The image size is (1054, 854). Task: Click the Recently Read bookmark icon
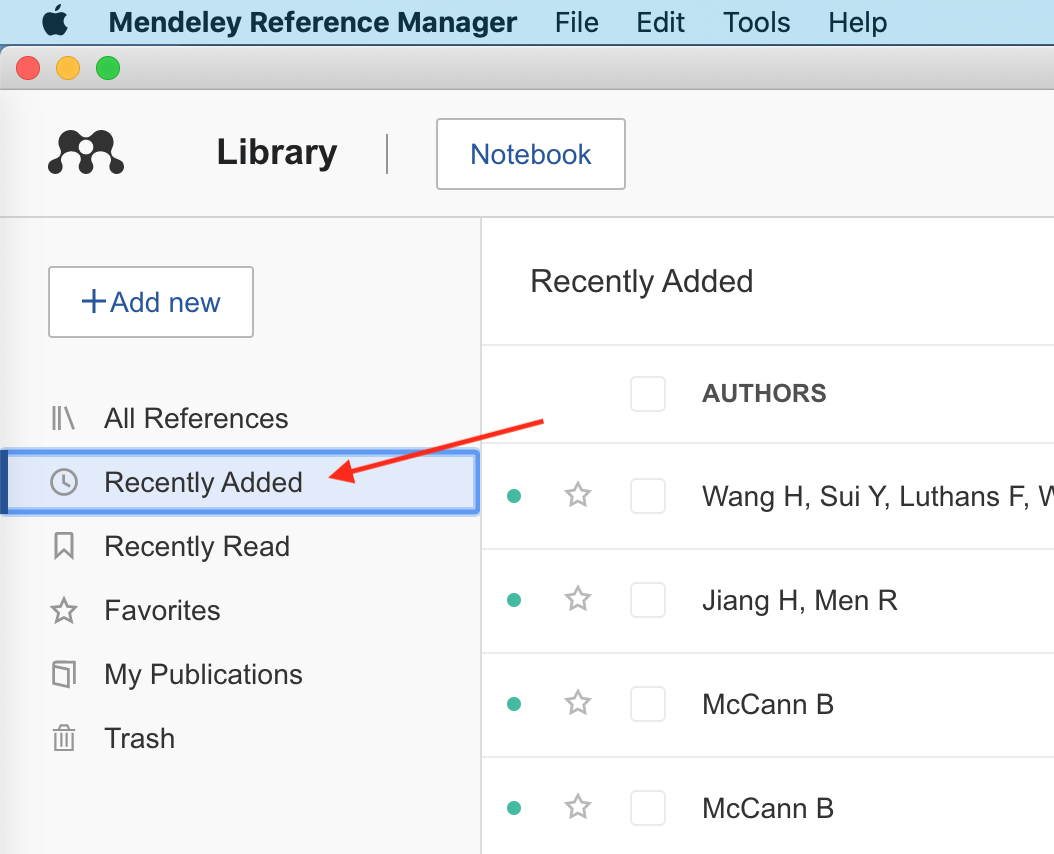(x=63, y=546)
